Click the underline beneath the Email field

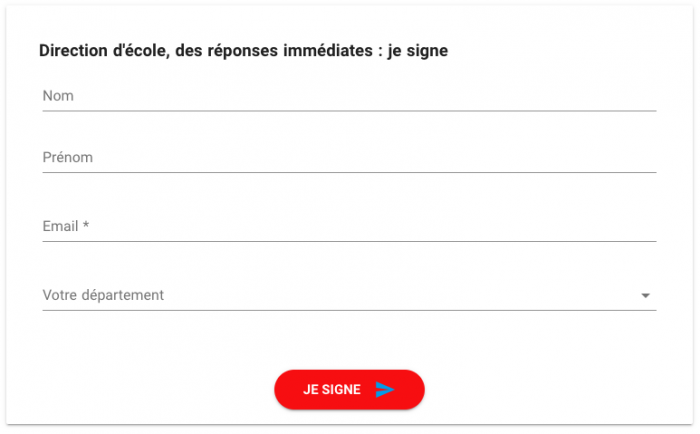pos(349,241)
